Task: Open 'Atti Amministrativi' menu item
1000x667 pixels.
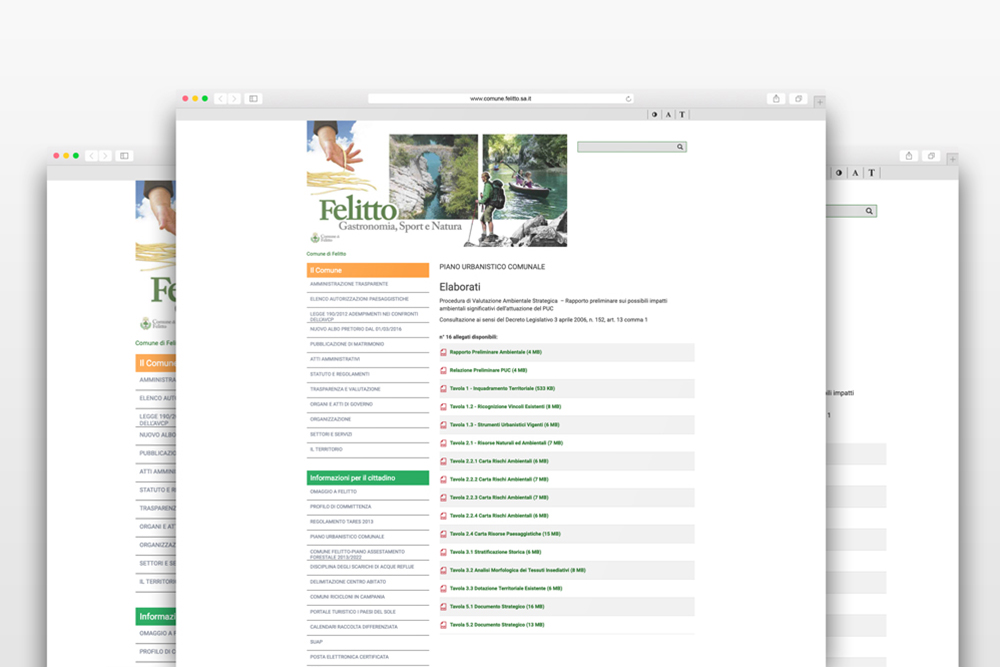Action: [335, 359]
